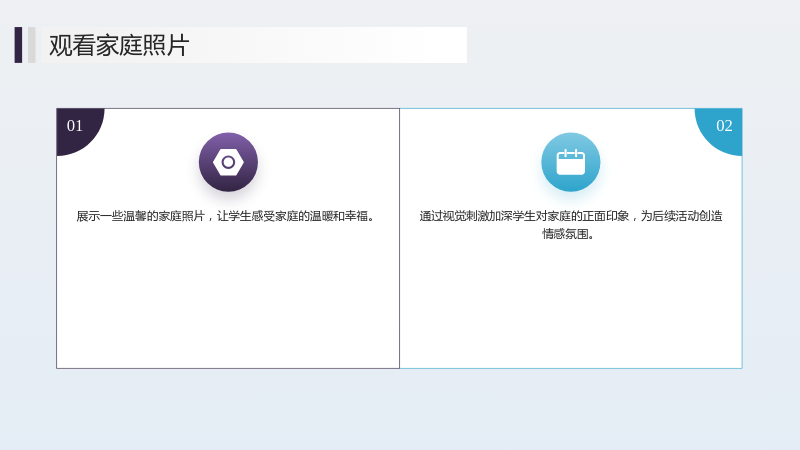Select phrase "让学生感受家庭的温暖和幸福" in card 01
The image size is (800, 450).
pyautogui.click(x=293, y=216)
